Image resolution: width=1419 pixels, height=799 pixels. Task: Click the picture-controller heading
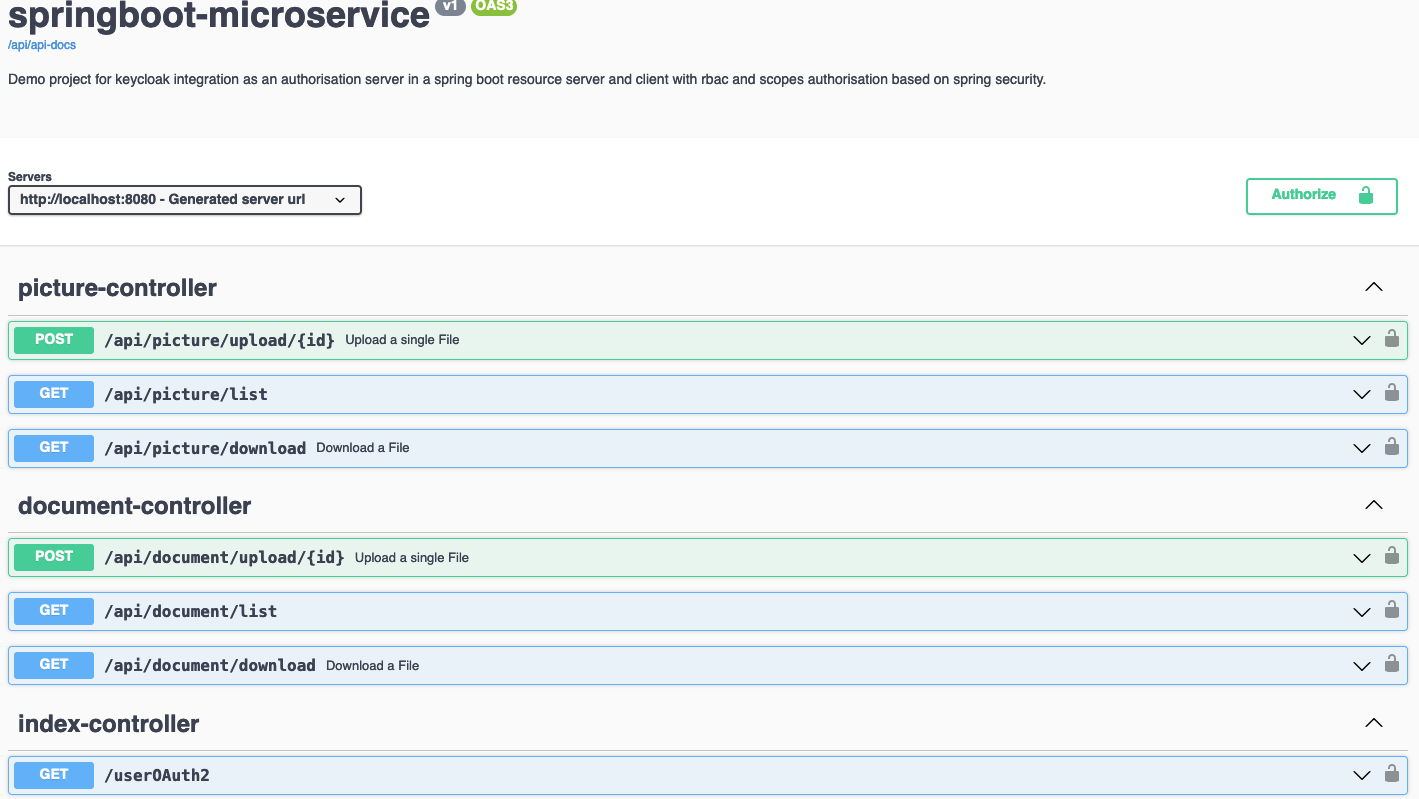(x=118, y=288)
